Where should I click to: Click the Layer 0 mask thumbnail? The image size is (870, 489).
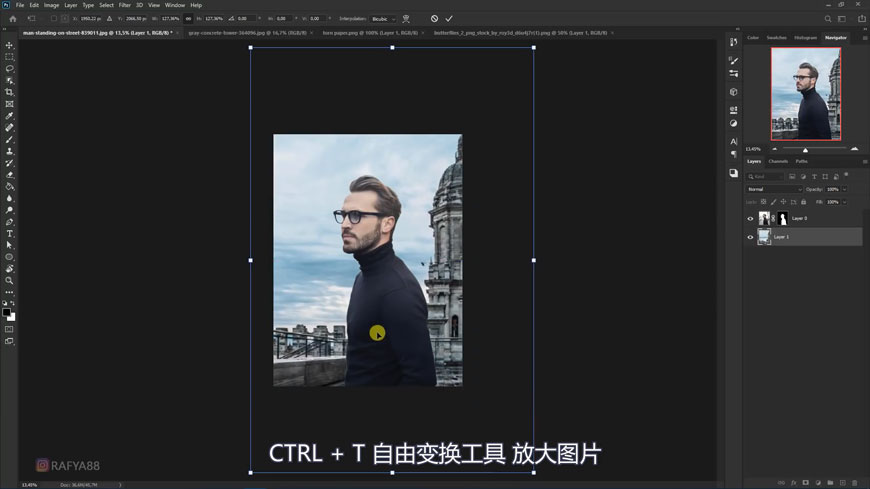(x=783, y=218)
